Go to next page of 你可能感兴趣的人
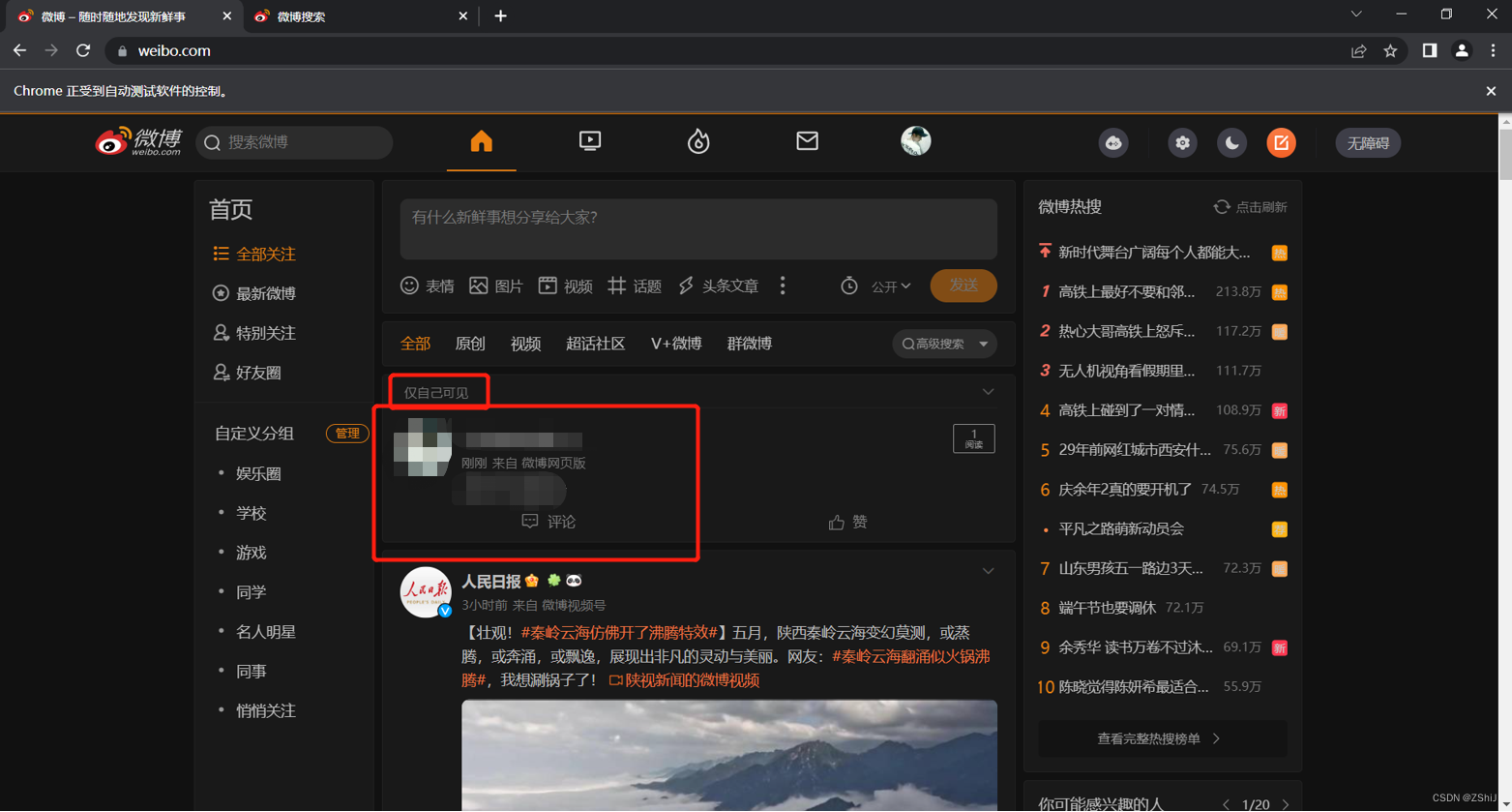 pyautogui.click(x=1286, y=804)
